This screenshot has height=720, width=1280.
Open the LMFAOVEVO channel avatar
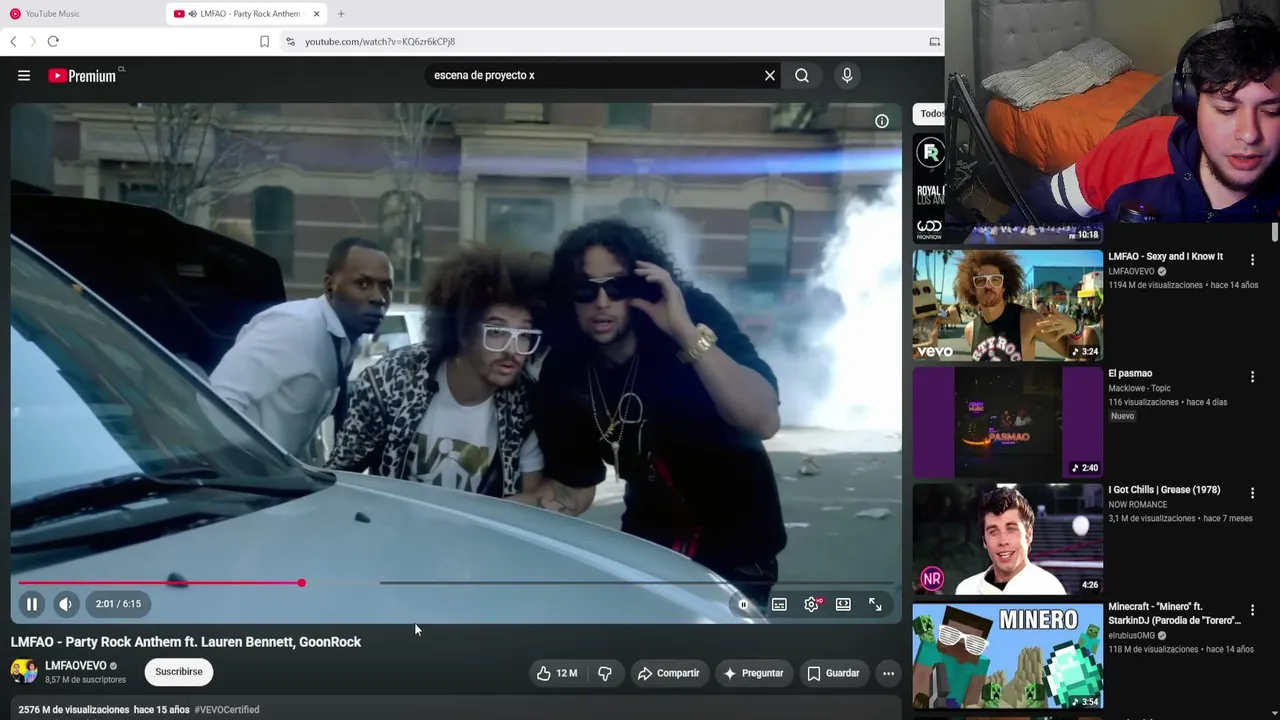(24, 671)
